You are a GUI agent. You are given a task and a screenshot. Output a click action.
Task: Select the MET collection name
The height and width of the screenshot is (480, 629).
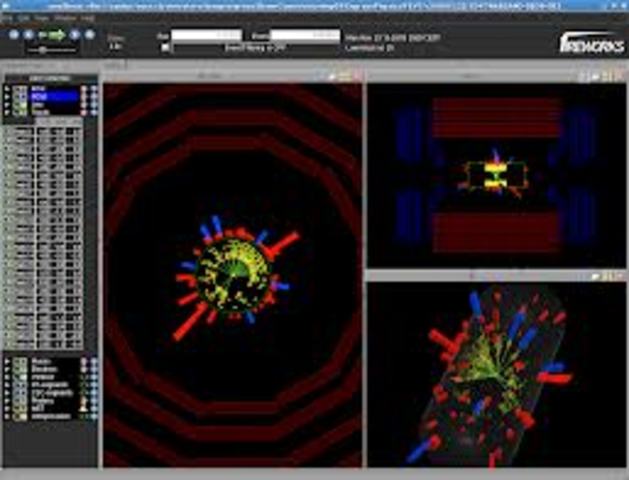[x=38, y=408]
